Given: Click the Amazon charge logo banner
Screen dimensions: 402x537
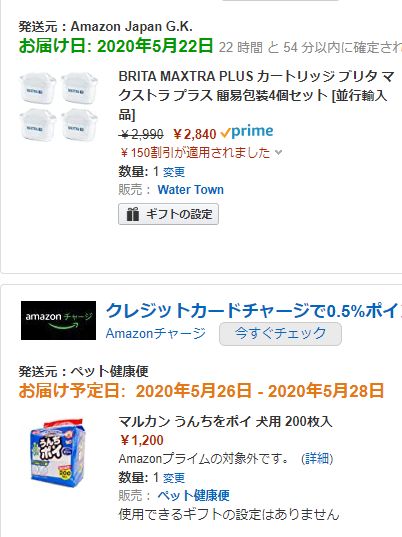Looking at the screenshot, I should [59, 320].
